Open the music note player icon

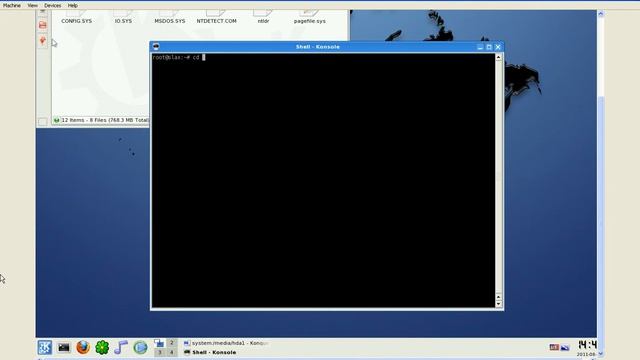point(121,347)
